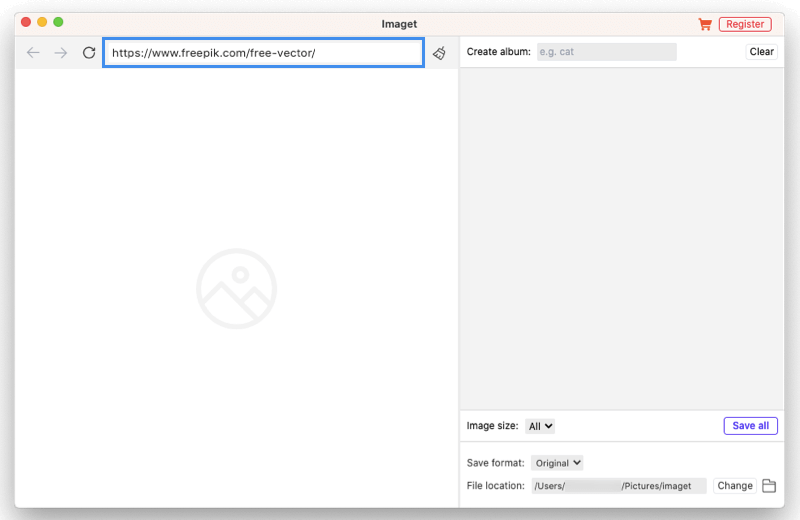
Task: Change the file save location
Action: click(734, 486)
